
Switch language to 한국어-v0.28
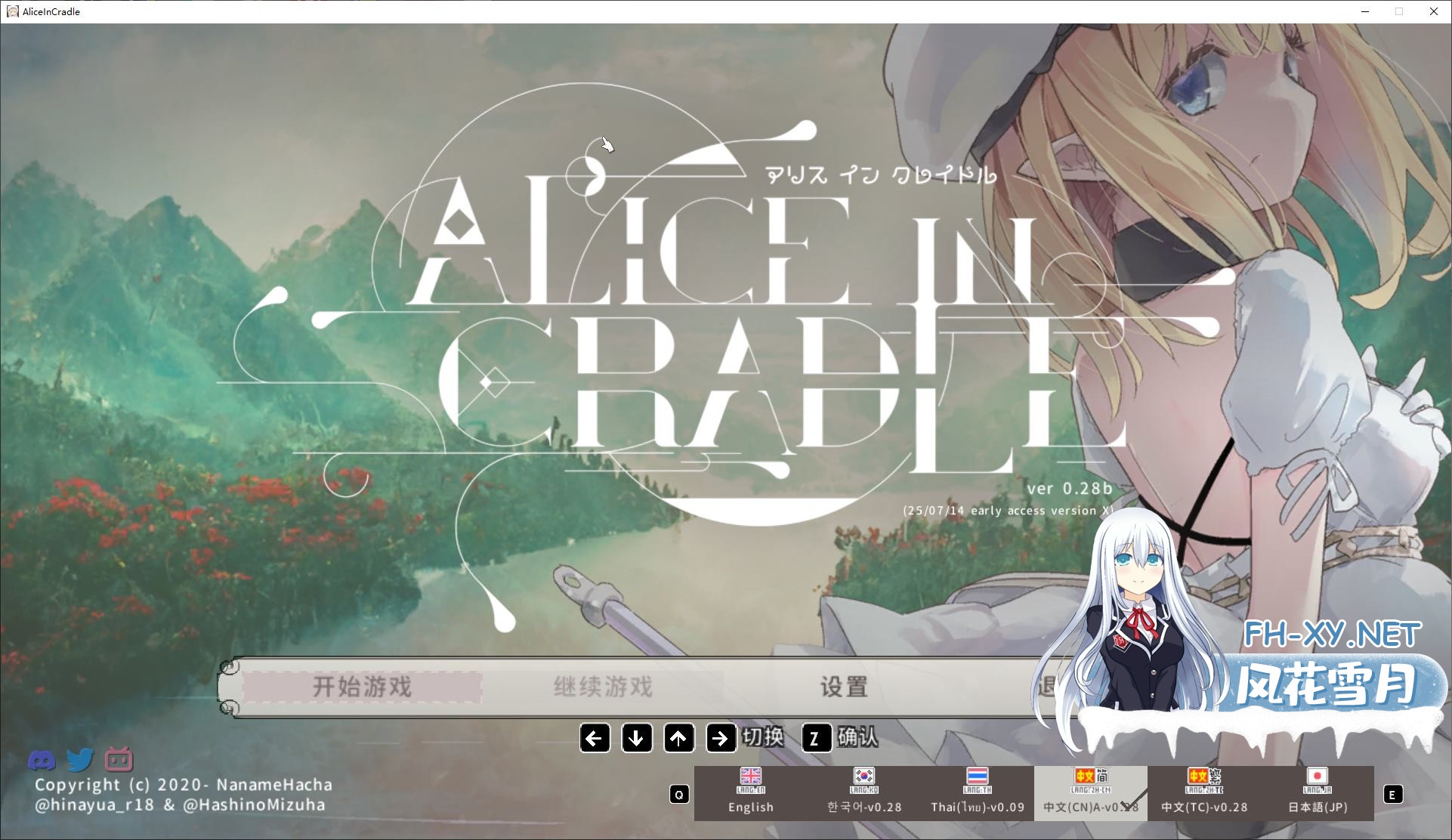864,793
